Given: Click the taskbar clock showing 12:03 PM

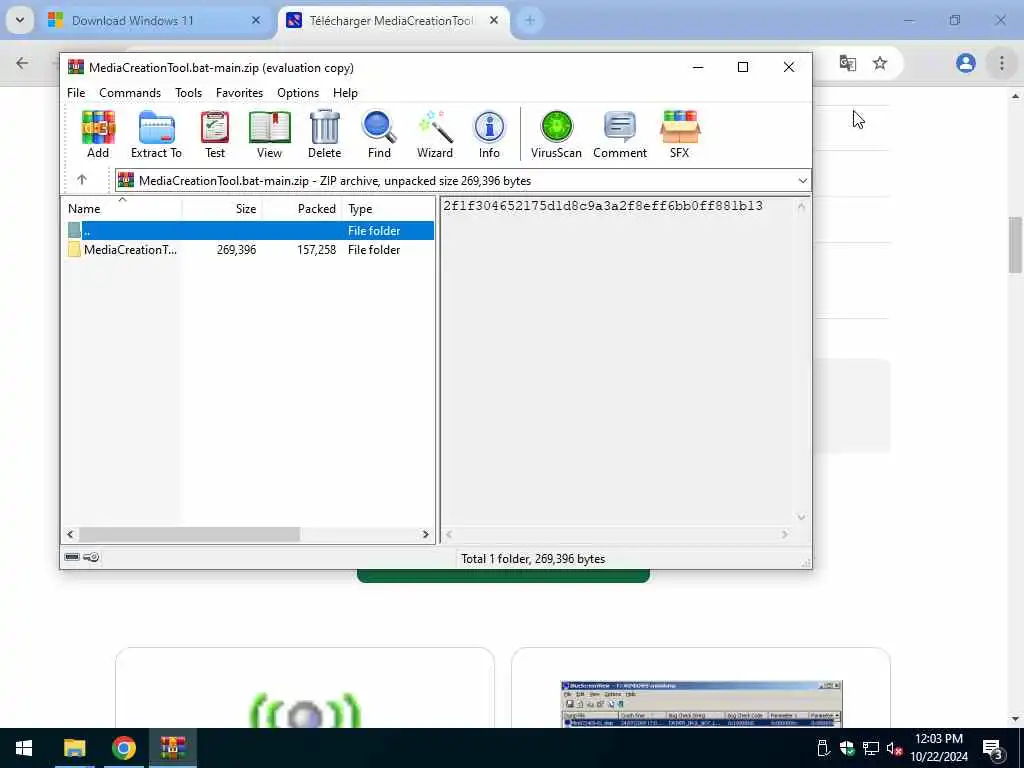Looking at the screenshot, I should coord(938,748).
